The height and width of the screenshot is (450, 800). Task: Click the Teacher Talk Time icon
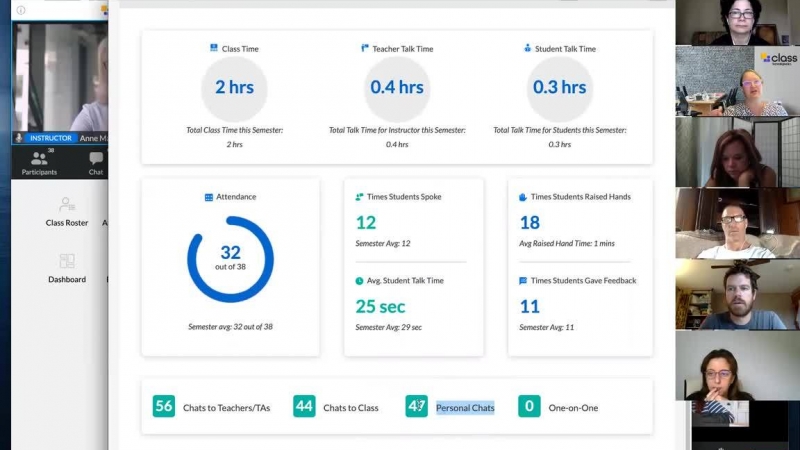365,48
